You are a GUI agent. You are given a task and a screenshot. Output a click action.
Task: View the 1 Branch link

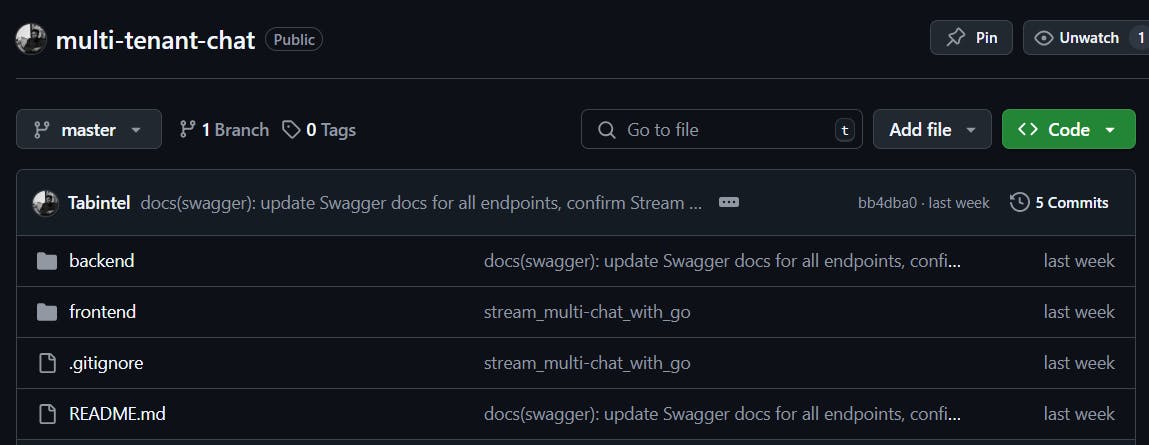click(224, 130)
